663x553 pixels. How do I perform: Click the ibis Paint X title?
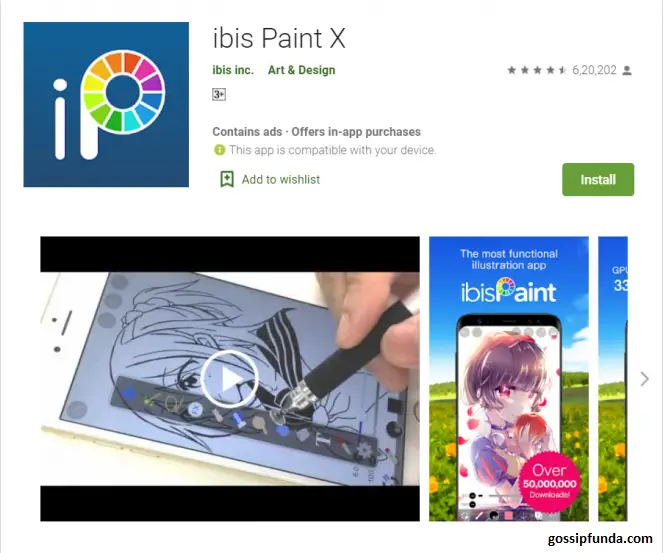279,38
